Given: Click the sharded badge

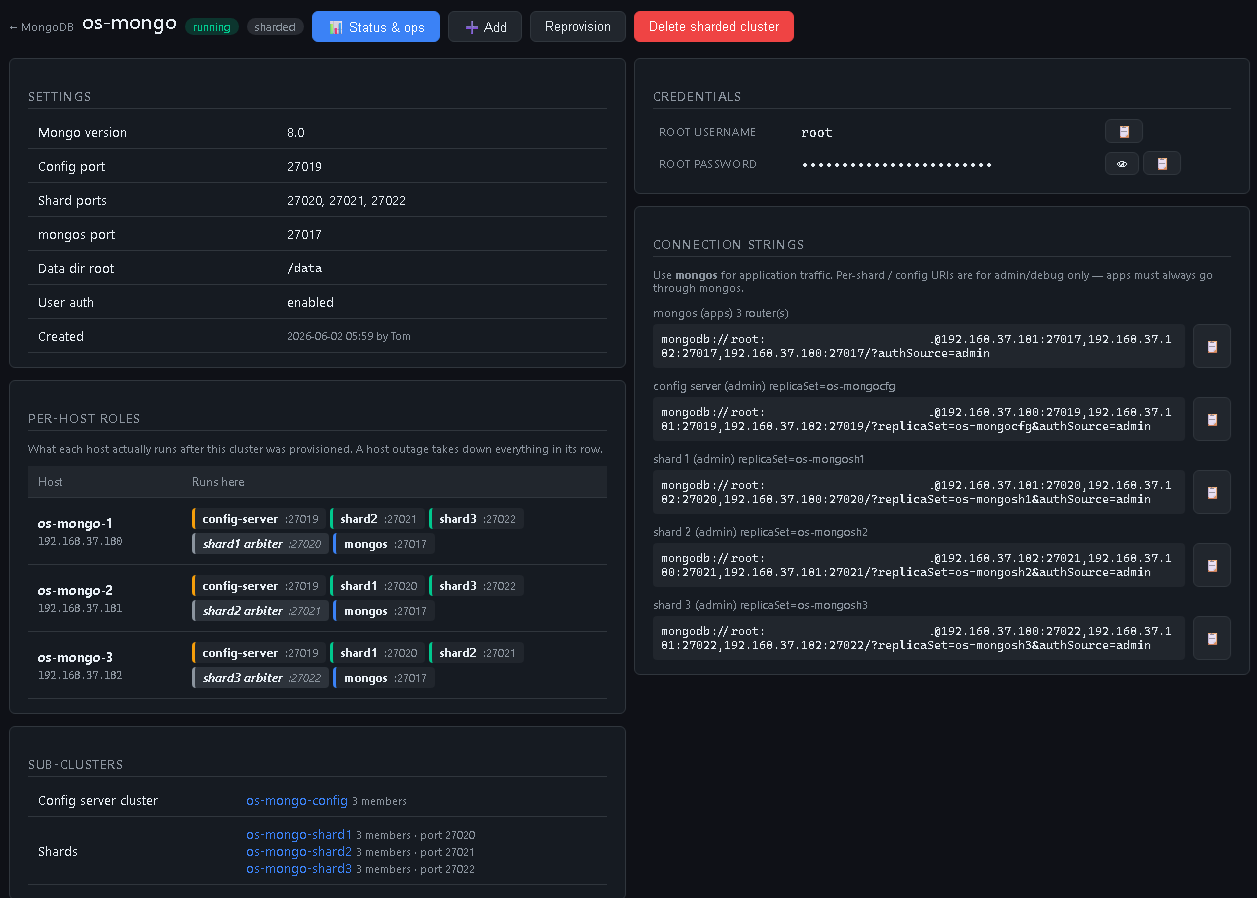Looking at the screenshot, I should coord(275,27).
